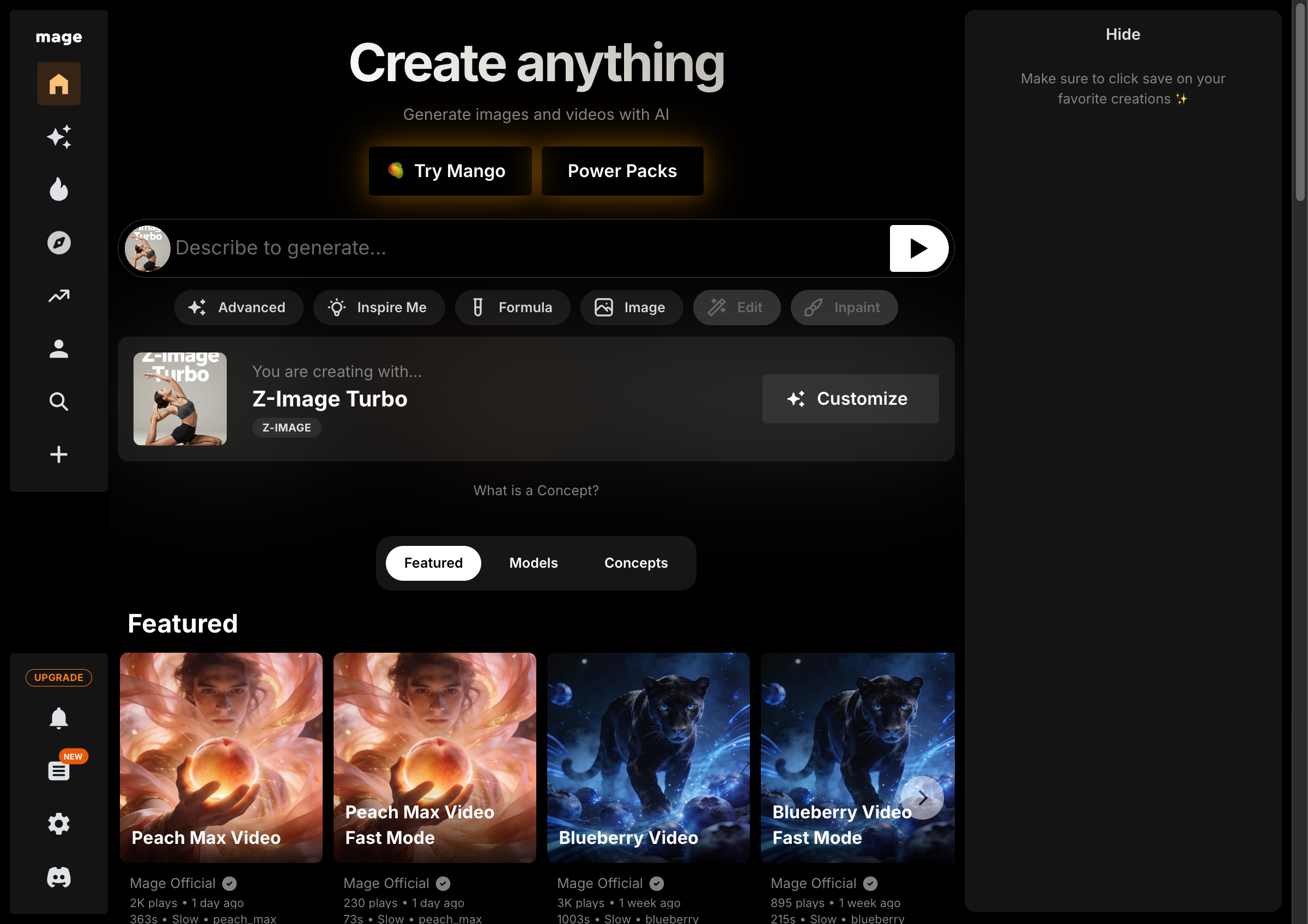Select the Inpaint mode
This screenshot has width=1308, height=924.
pos(844,307)
